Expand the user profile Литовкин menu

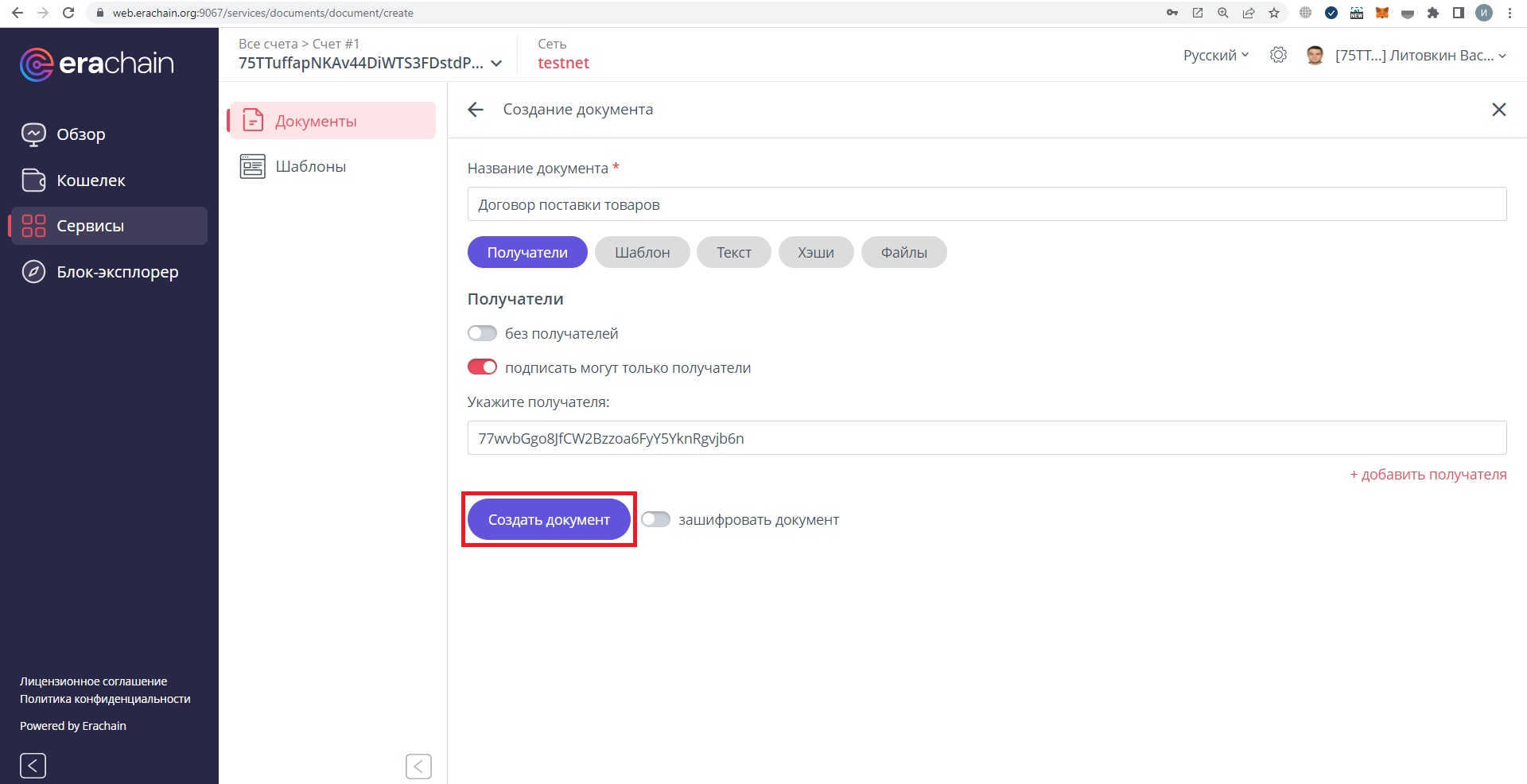(1420, 55)
